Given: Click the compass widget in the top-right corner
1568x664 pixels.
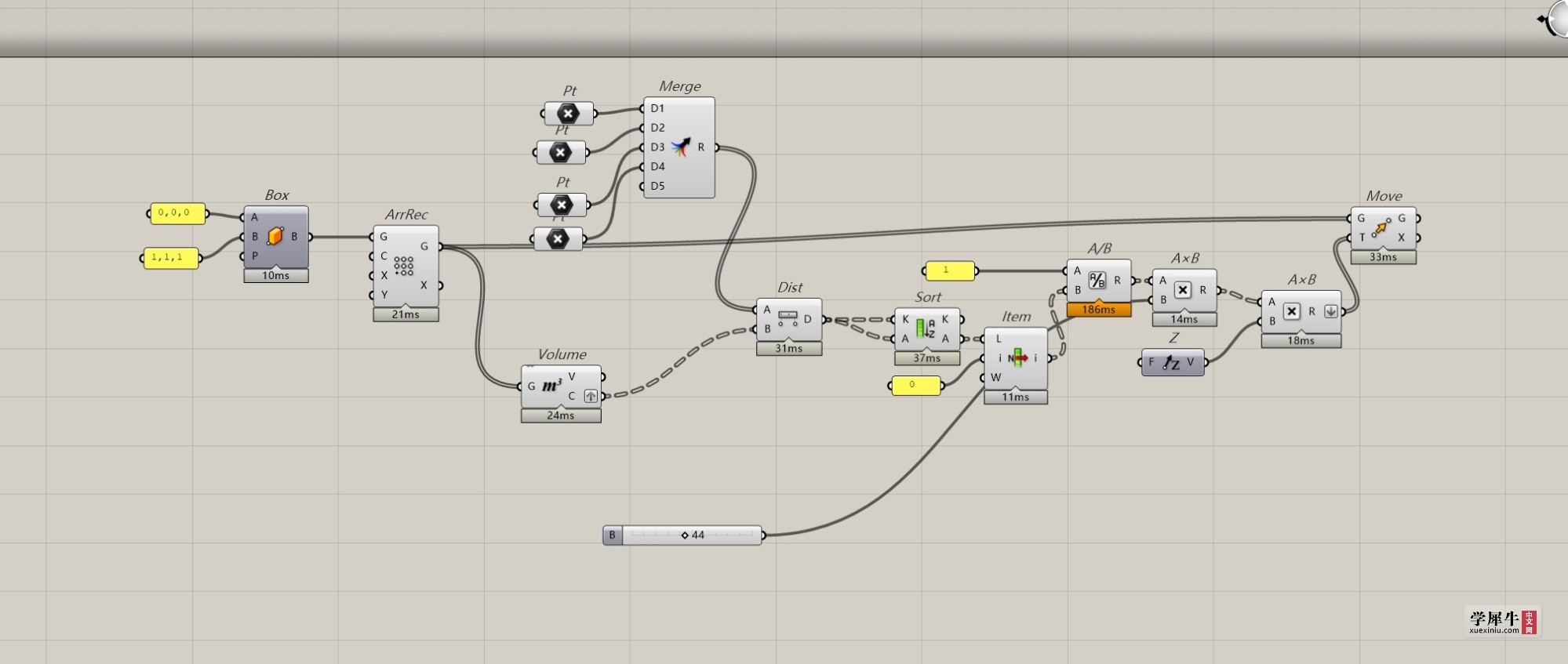Looking at the screenshot, I should pos(1555,19).
